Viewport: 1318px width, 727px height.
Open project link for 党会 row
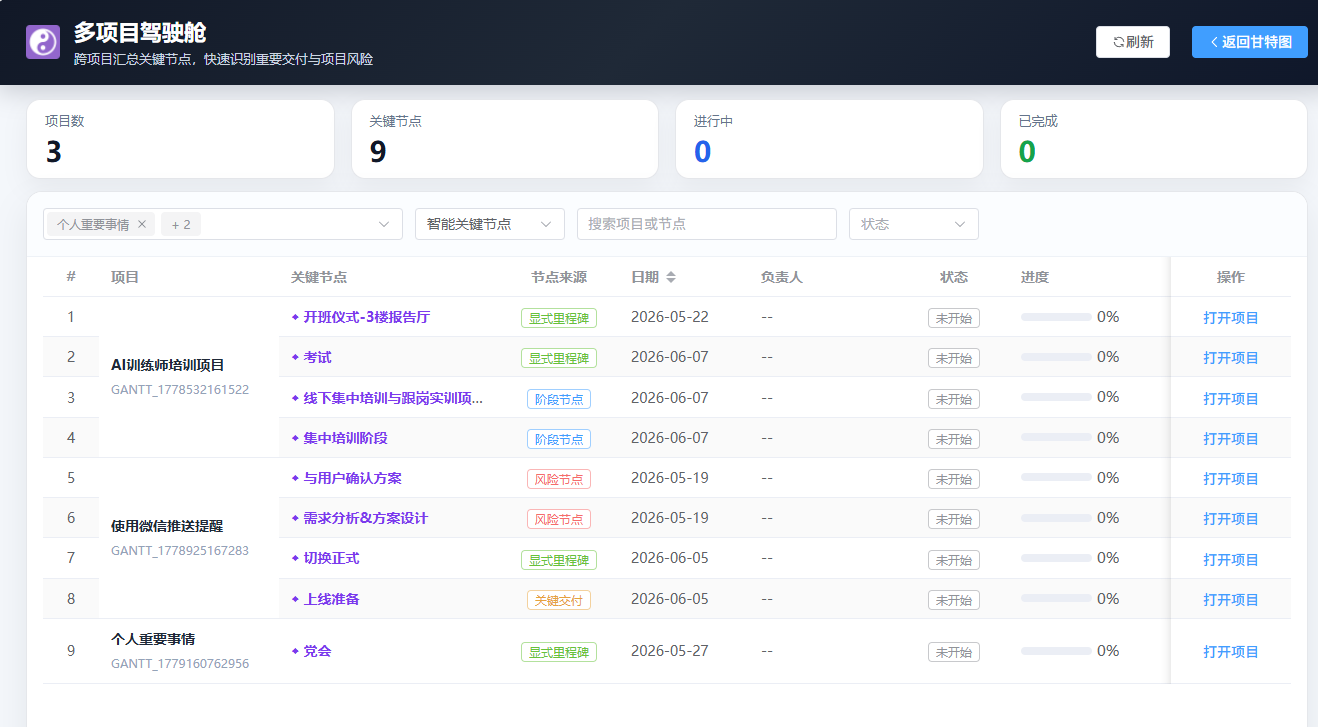[x=1231, y=652]
